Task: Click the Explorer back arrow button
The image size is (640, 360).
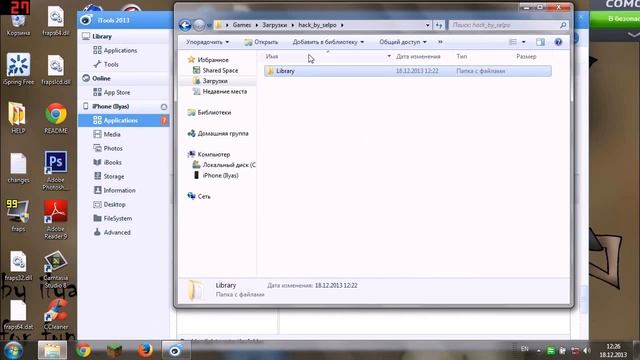Action: 185,25
